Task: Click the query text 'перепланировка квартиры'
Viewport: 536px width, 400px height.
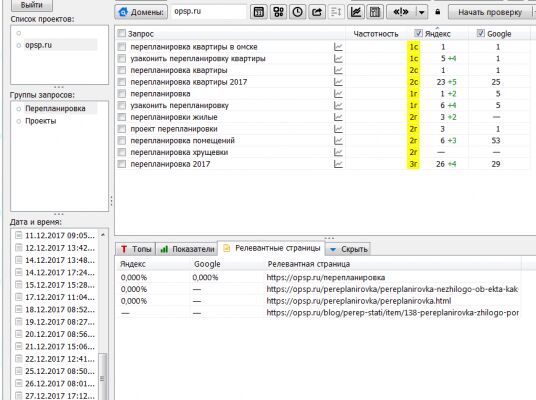Action: (179, 70)
